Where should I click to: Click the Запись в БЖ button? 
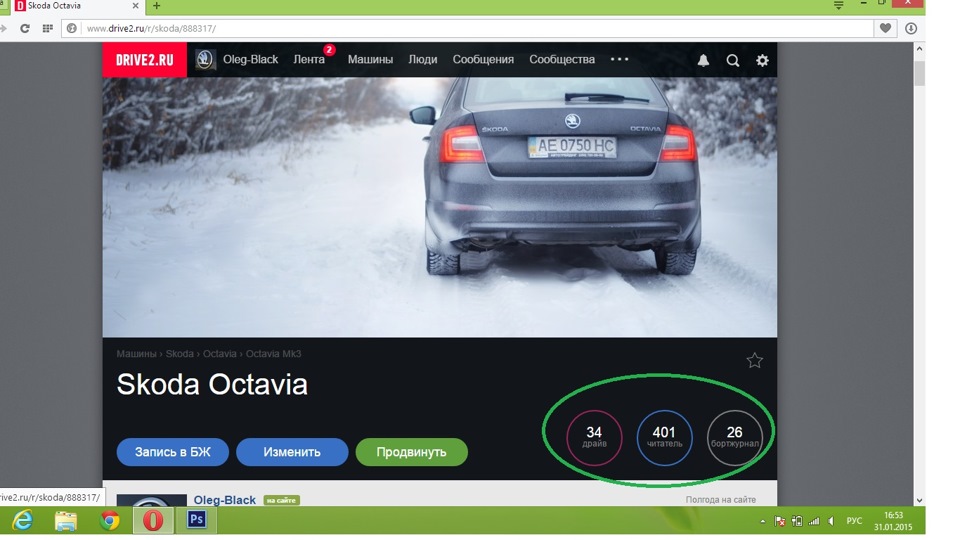click(173, 452)
